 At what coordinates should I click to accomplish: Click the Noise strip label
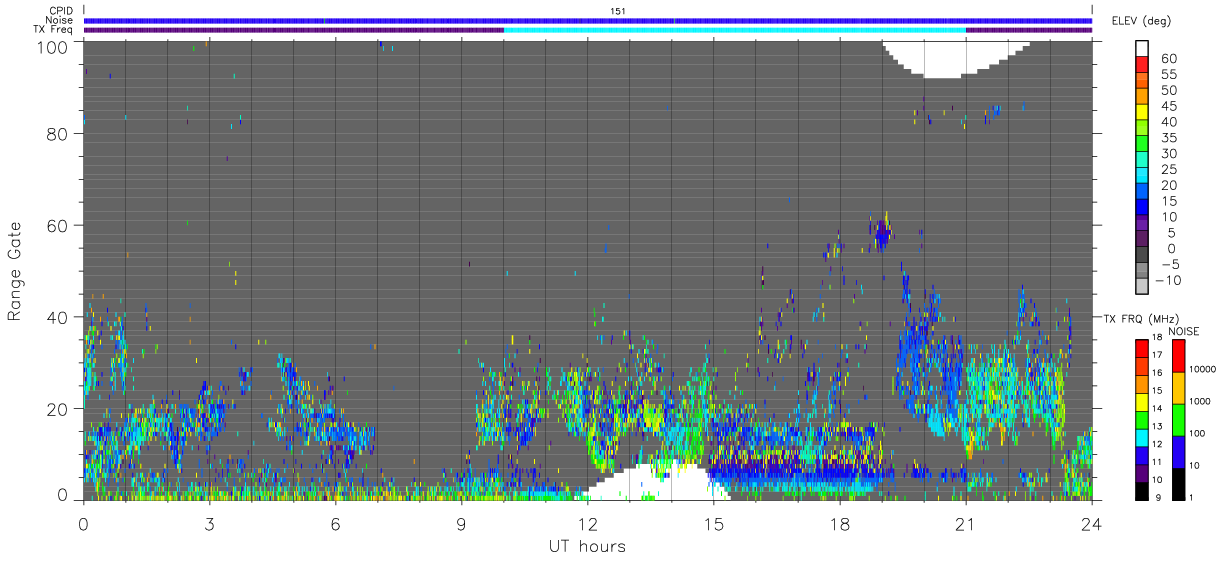60,20
